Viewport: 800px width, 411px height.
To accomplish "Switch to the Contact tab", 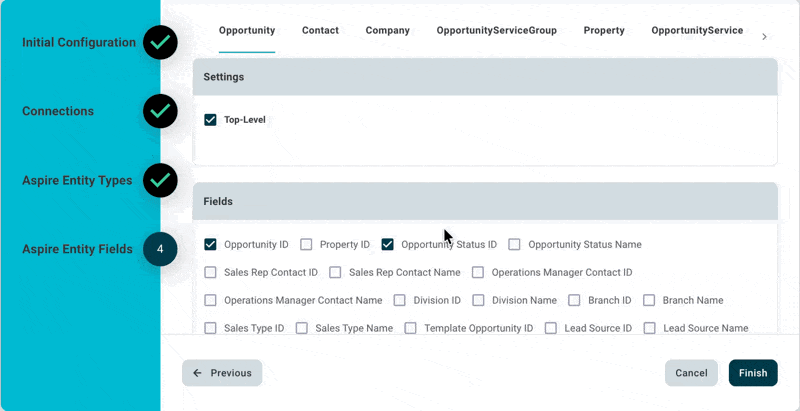I will [x=320, y=31].
